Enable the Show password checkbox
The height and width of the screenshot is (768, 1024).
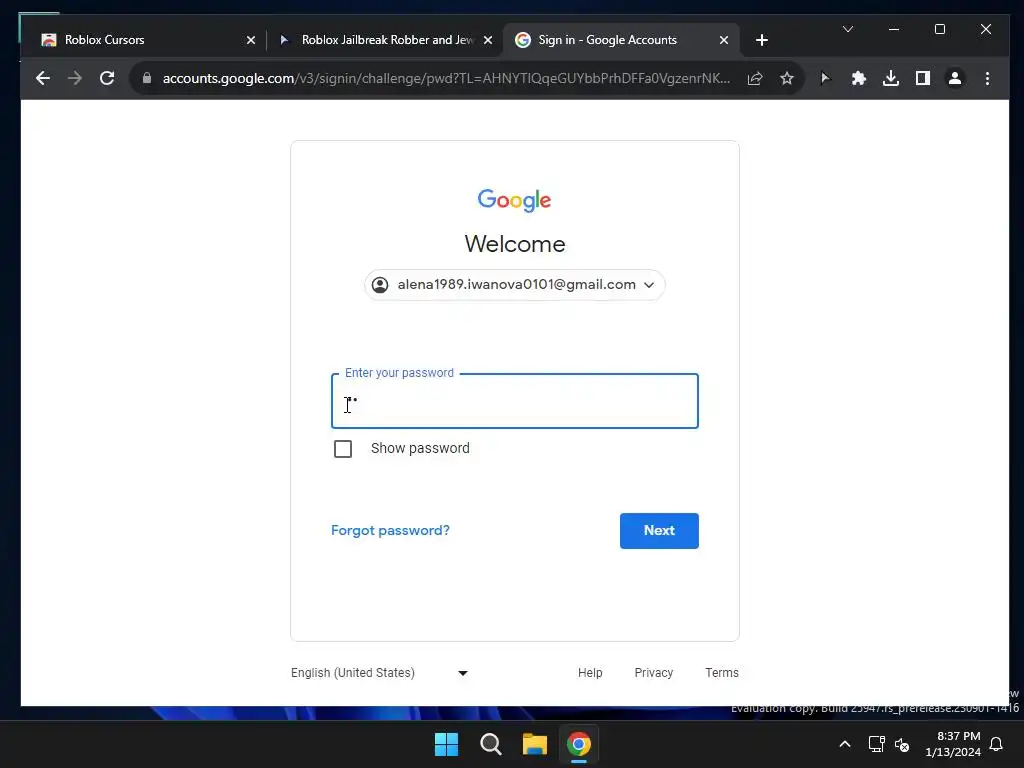343,449
